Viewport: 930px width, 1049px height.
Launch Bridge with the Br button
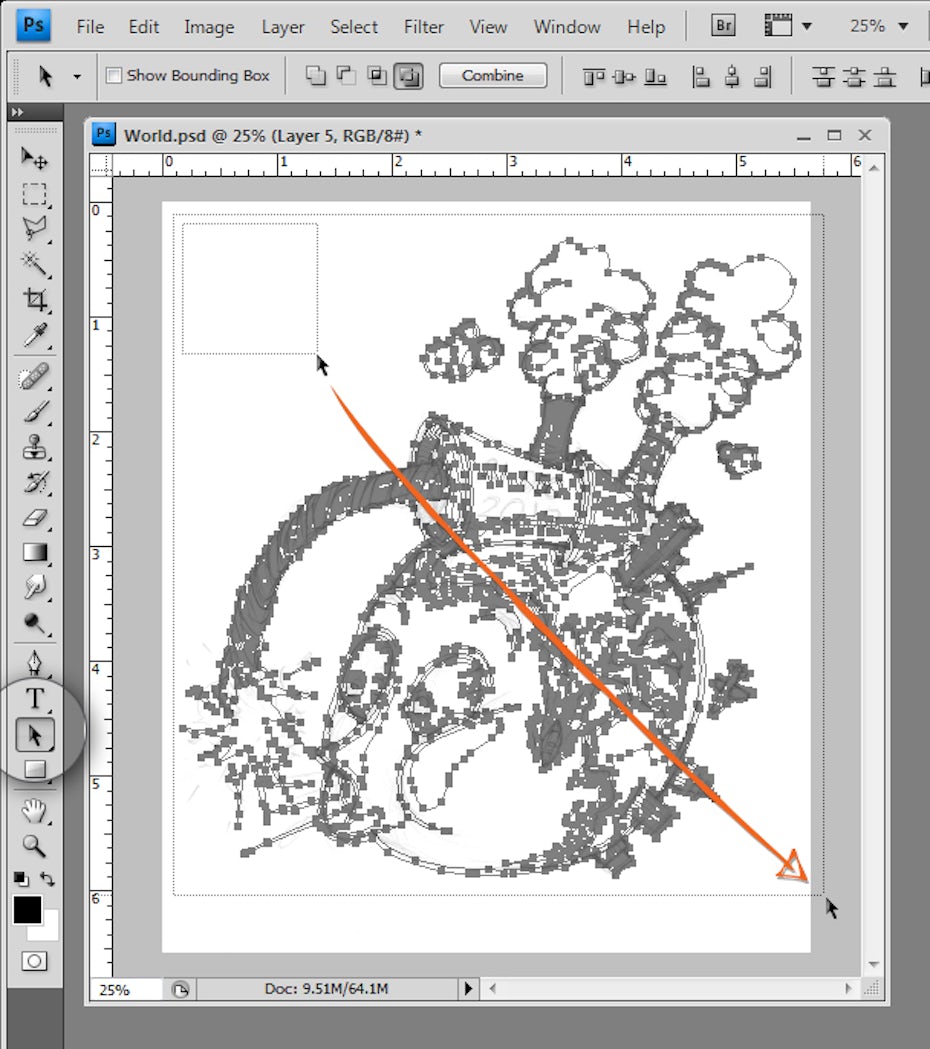(x=723, y=26)
